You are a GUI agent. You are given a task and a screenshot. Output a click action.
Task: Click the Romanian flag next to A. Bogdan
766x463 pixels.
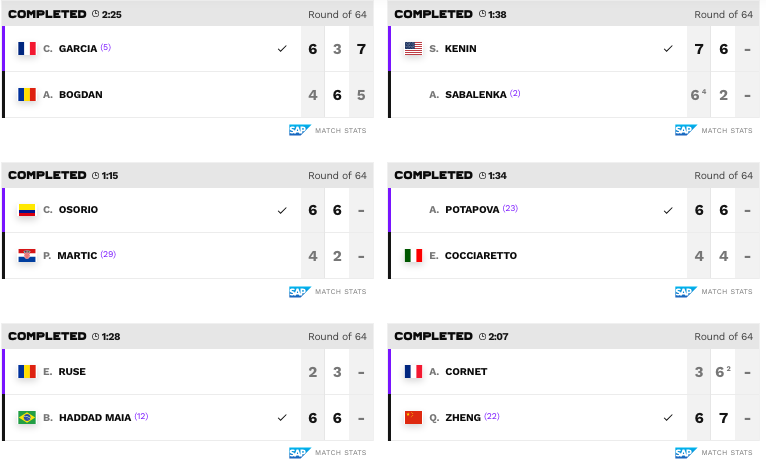[x=27, y=94]
